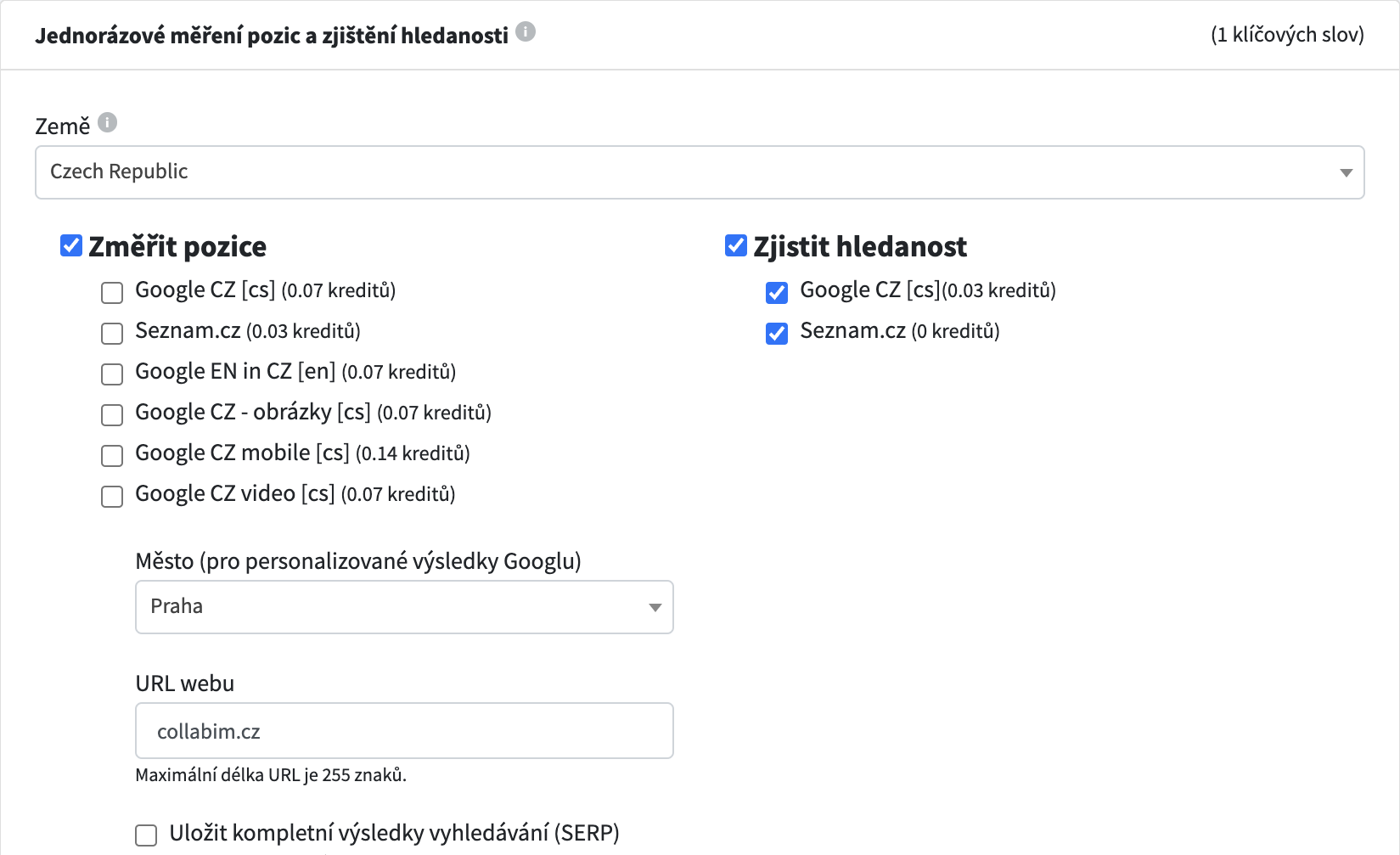Click the 'URL webu' label

pyautogui.click(x=185, y=683)
